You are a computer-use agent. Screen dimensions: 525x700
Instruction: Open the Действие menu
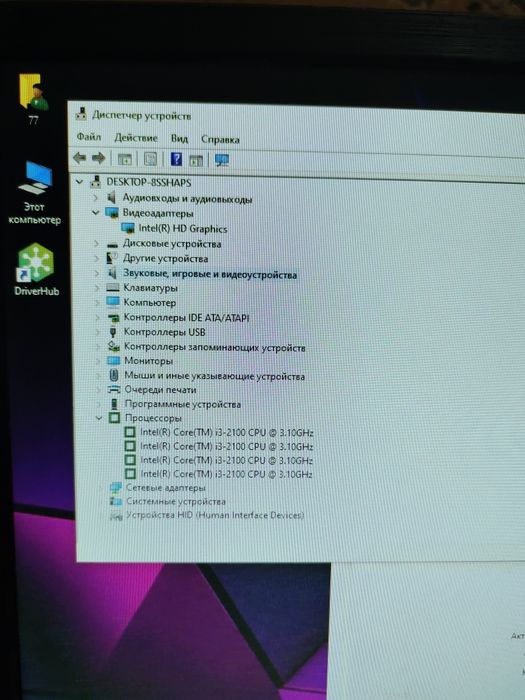tap(136, 138)
